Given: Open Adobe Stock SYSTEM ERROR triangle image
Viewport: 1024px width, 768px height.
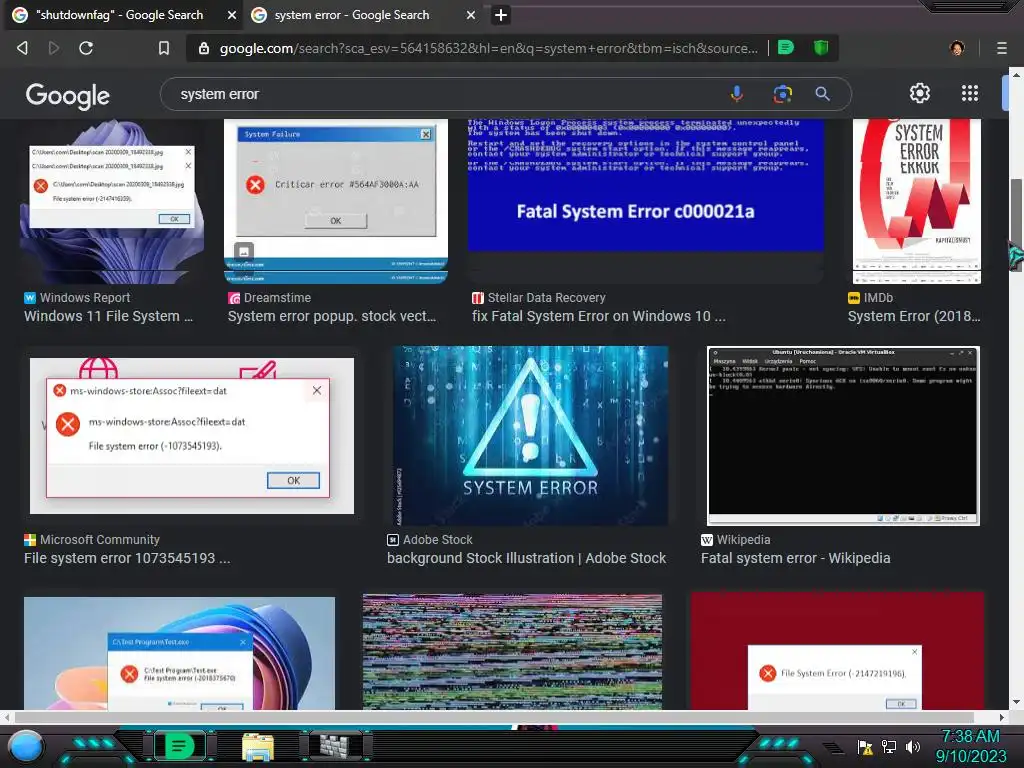Looking at the screenshot, I should (x=530, y=436).
